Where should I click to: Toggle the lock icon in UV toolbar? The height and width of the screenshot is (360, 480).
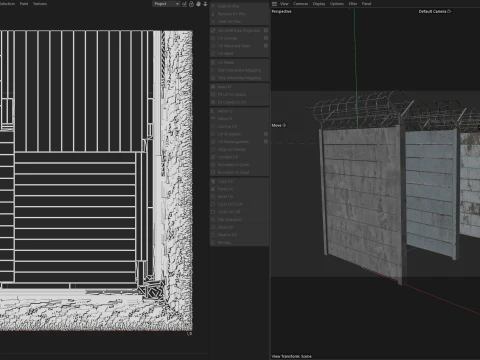191,4
